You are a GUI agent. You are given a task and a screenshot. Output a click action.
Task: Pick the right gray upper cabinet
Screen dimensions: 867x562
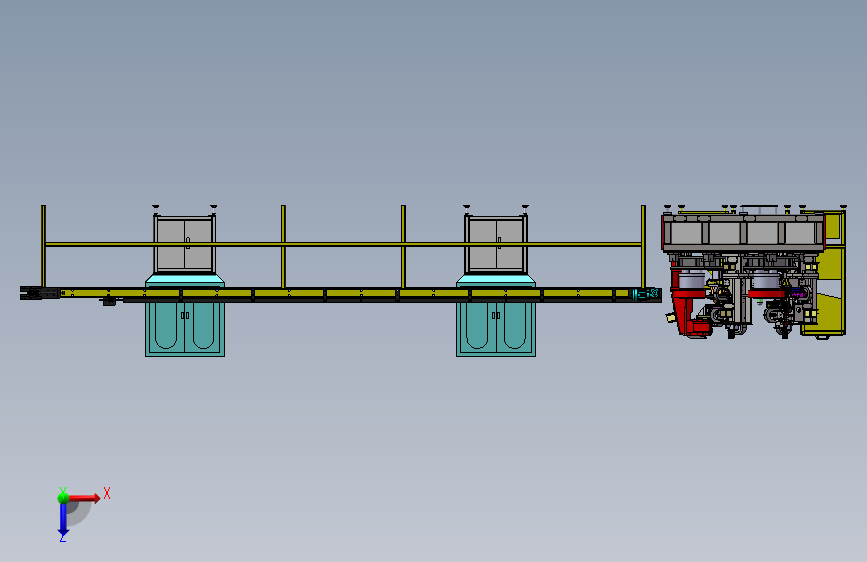coord(496,244)
